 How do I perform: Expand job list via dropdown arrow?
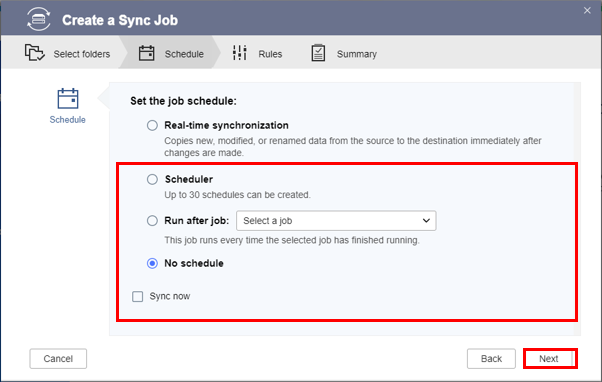click(x=426, y=221)
